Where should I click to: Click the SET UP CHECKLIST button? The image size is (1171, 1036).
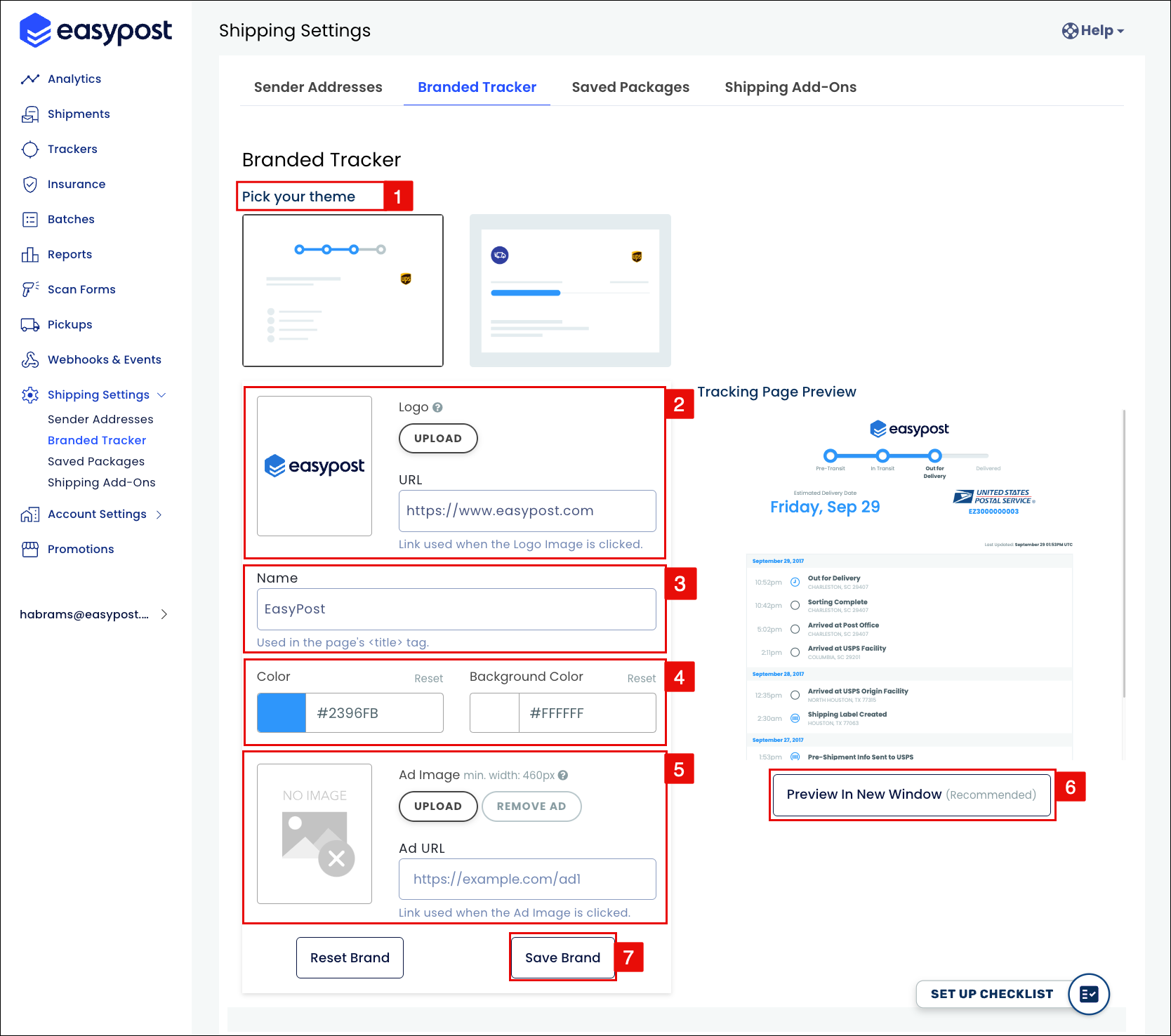[992, 994]
